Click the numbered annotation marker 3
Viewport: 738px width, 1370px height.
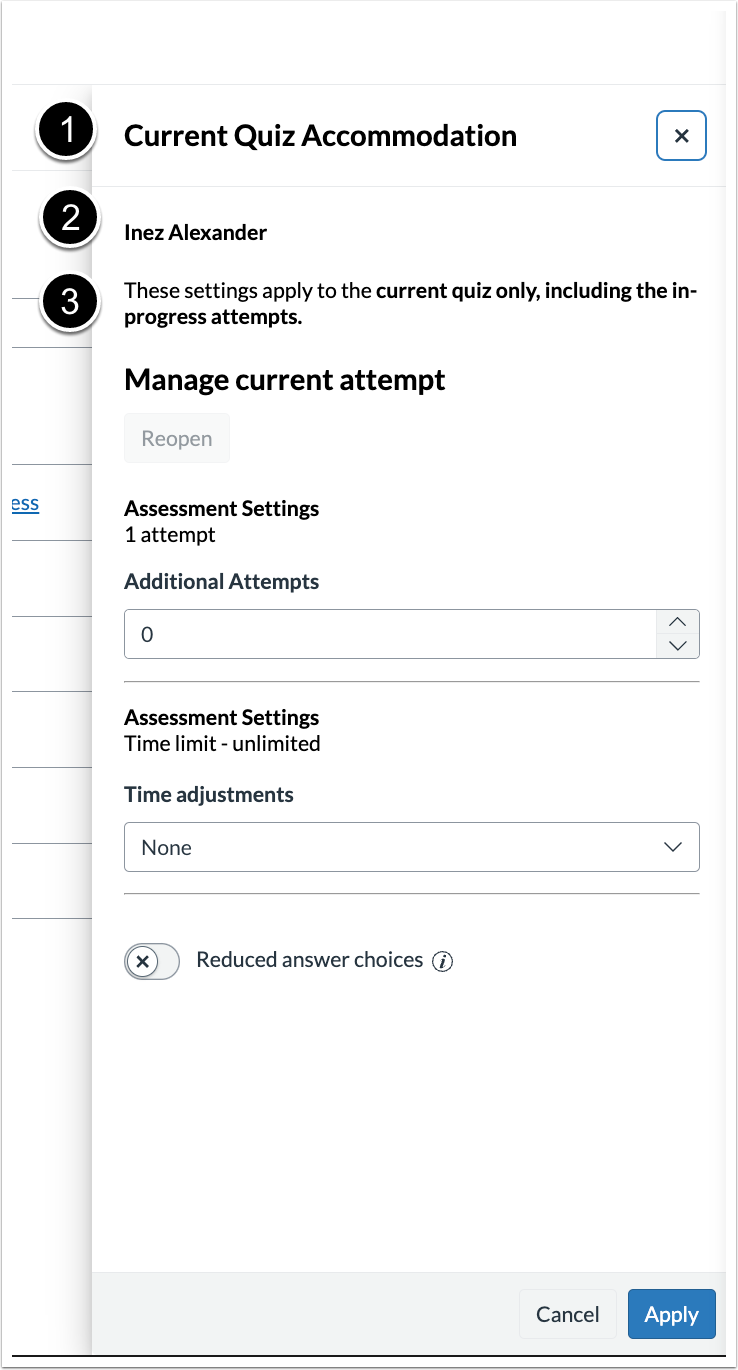pyautogui.click(x=69, y=301)
